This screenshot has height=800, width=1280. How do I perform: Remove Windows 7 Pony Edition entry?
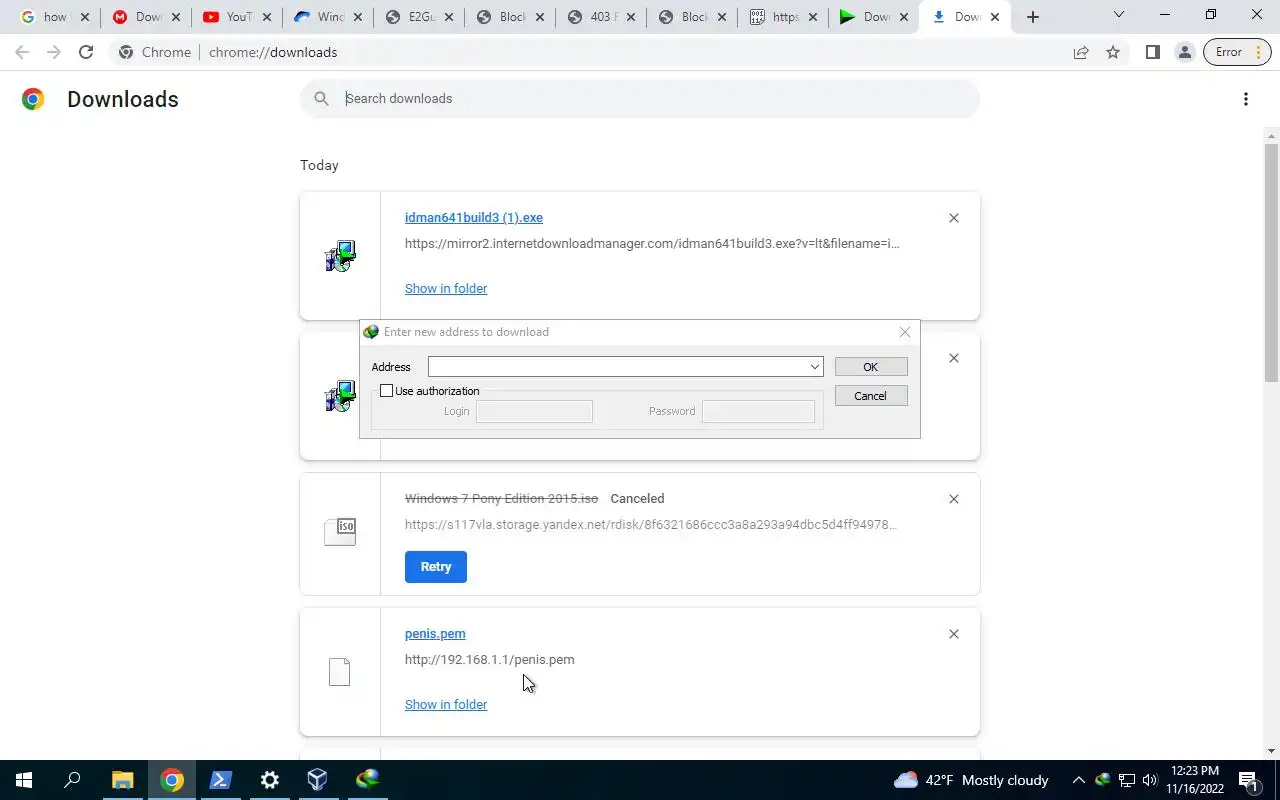[954, 499]
